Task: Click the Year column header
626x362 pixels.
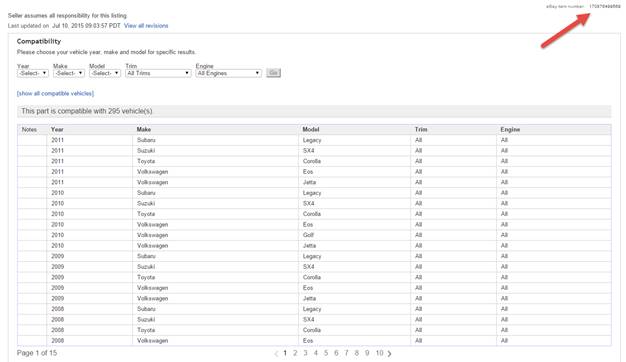Action: [57, 129]
